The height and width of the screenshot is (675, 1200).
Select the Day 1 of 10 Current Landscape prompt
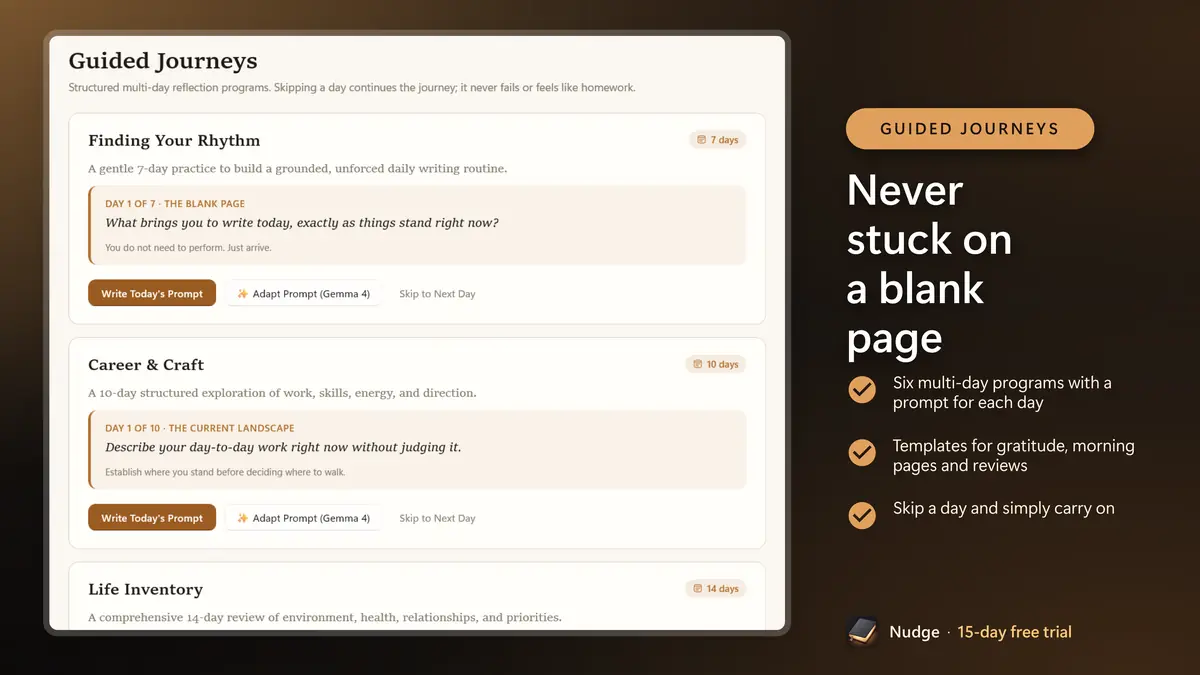click(x=417, y=450)
